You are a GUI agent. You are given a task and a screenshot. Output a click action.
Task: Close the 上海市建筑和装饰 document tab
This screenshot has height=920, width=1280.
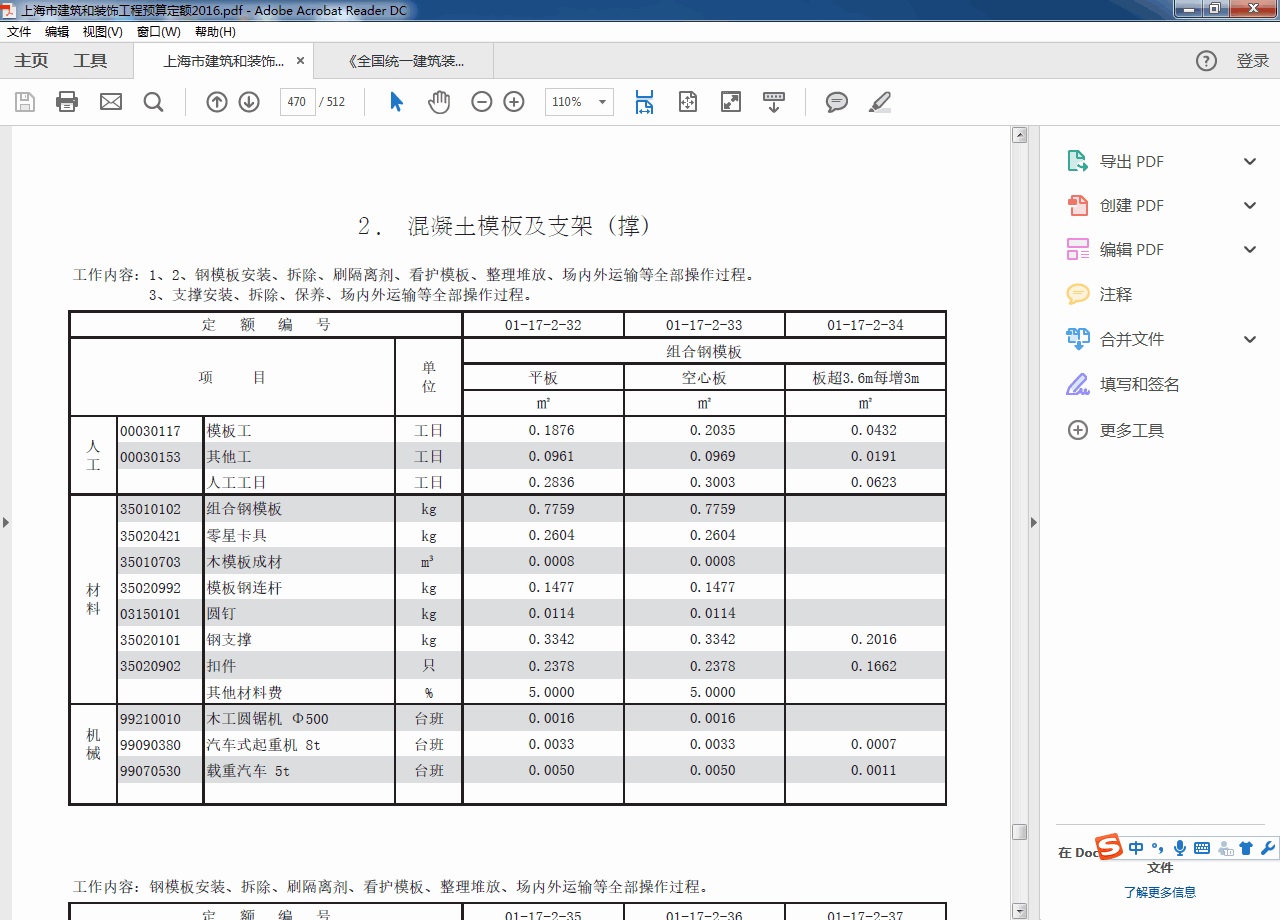(300, 61)
